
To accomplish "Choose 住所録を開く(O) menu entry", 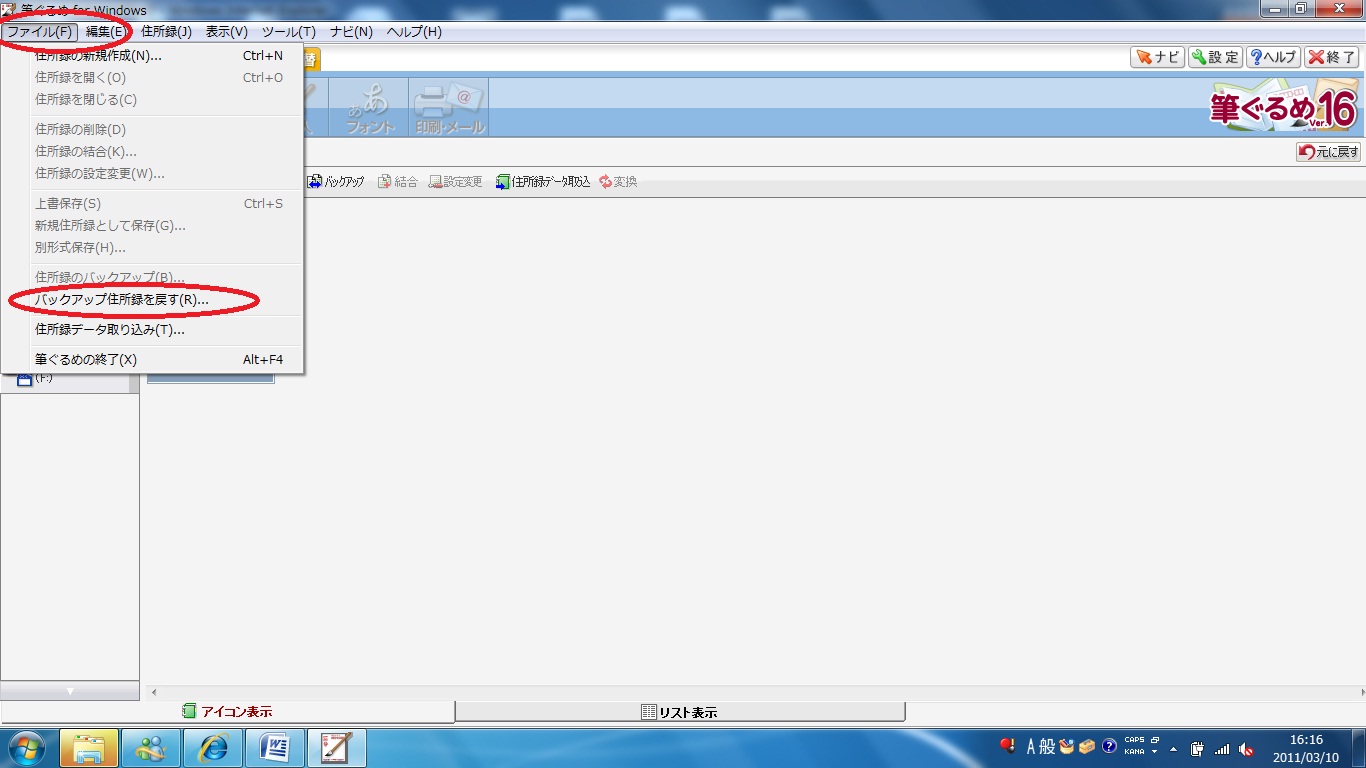I will (153, 78).
